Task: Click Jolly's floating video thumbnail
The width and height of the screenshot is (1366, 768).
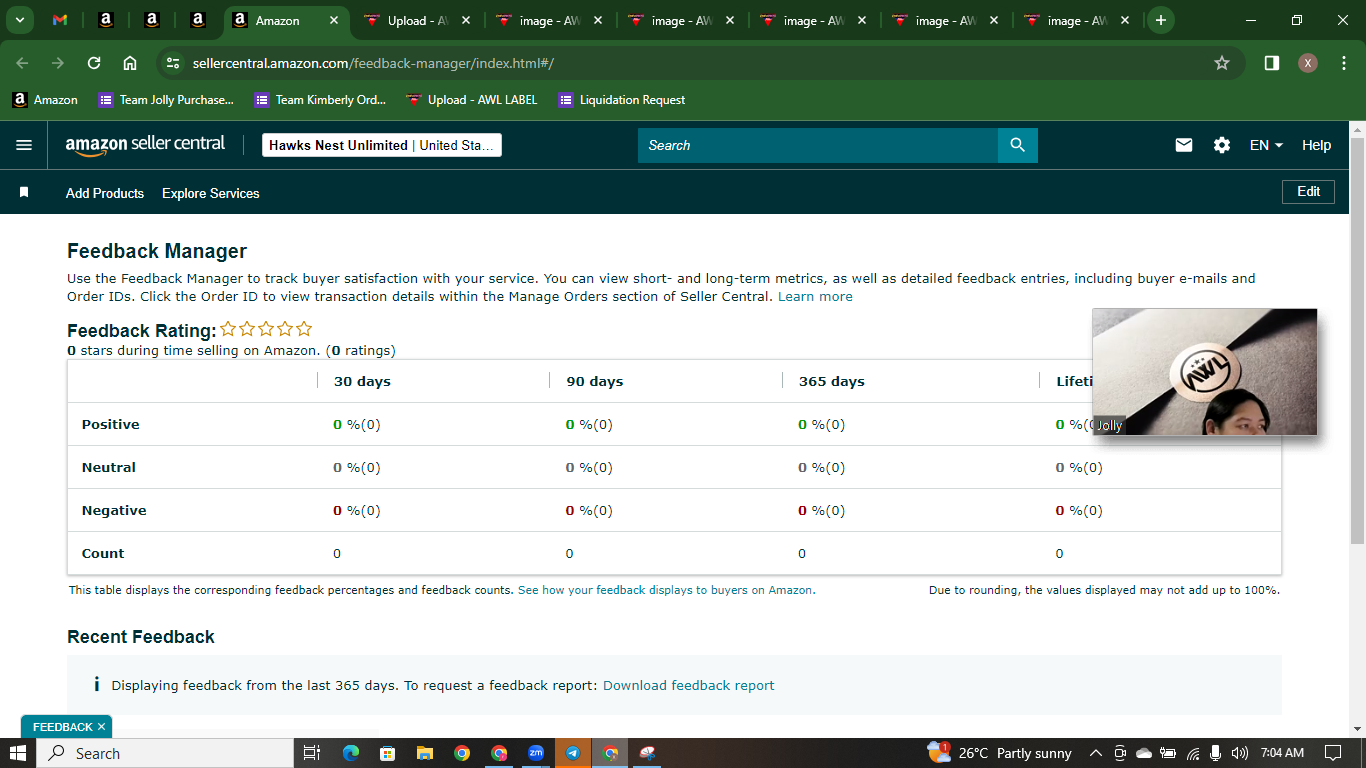Action: 1204,372
